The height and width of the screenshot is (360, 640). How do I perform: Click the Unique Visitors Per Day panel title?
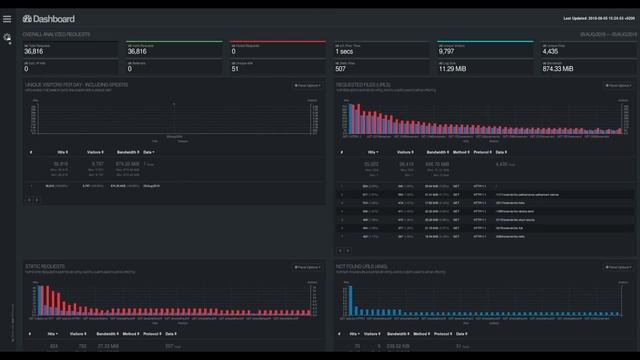pyautogui.click(x=76, y=85)
